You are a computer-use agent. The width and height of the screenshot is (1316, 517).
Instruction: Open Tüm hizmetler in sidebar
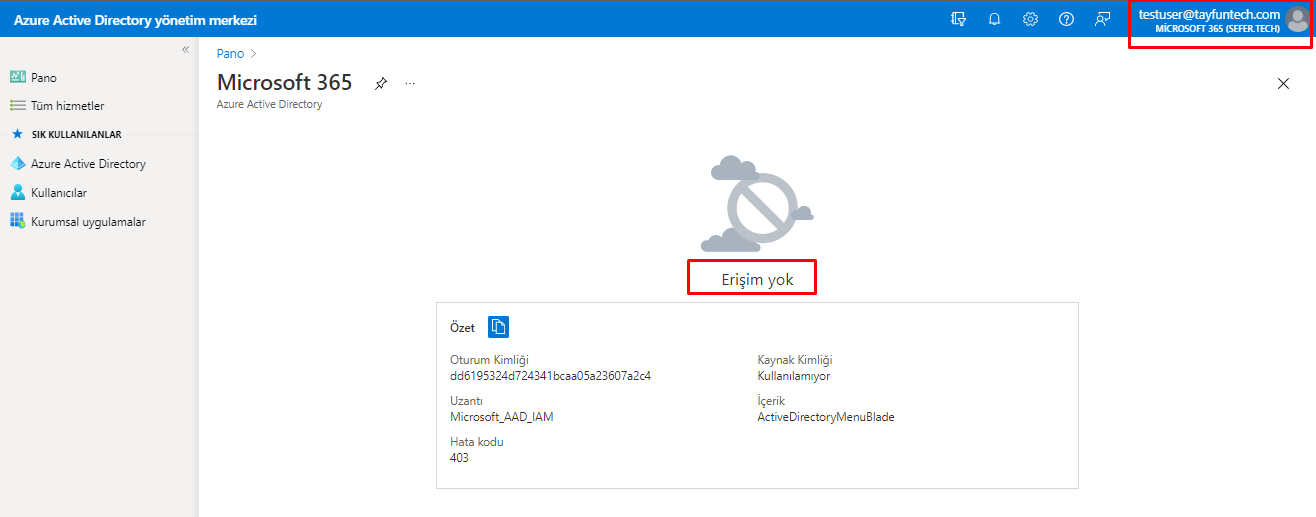click(x=67, y=106)
